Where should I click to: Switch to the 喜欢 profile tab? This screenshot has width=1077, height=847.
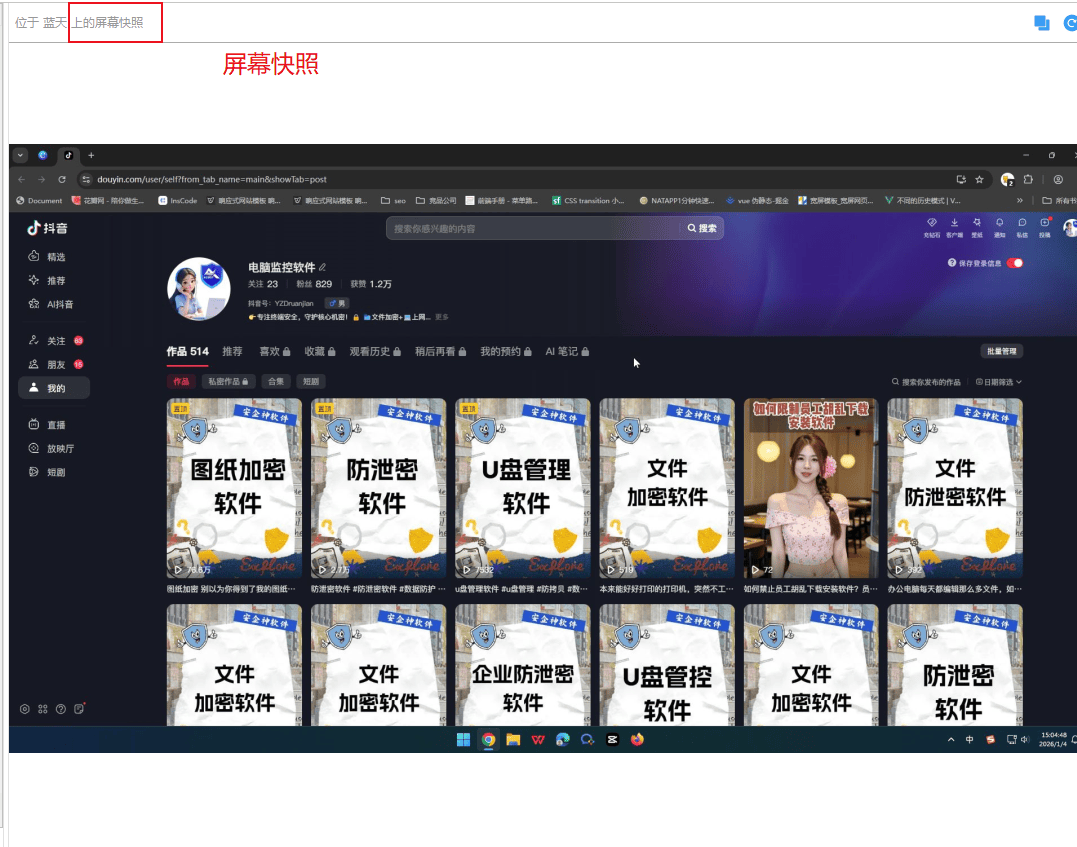[x=269, y=352]
